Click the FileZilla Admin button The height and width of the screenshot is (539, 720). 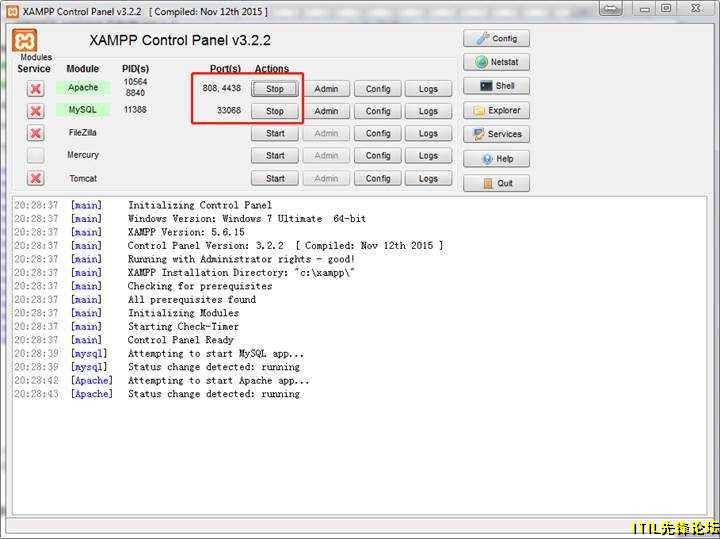point(326,133)
